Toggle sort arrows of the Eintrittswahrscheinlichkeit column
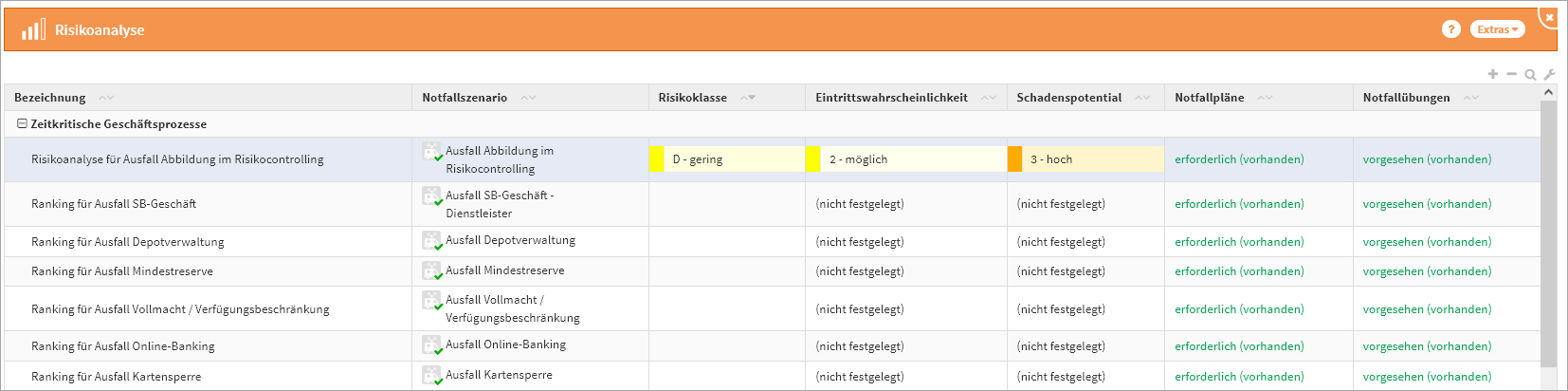This screenshot has height=391, width=1568. [x=989, y=98]
